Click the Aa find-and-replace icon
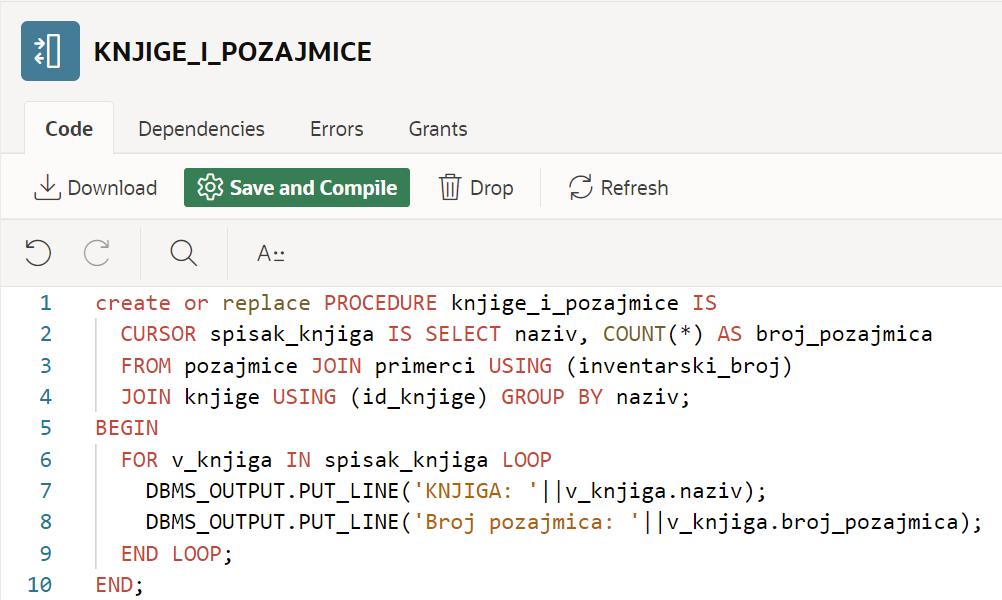This screenshot has height=600, width=1002. [270, 253]
